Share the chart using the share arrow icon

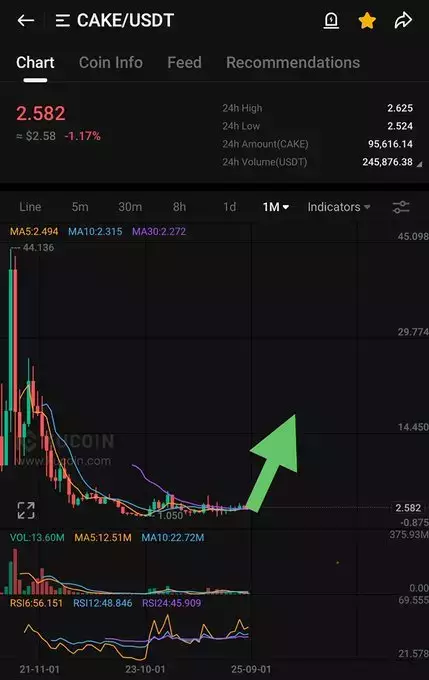[403, 20]
